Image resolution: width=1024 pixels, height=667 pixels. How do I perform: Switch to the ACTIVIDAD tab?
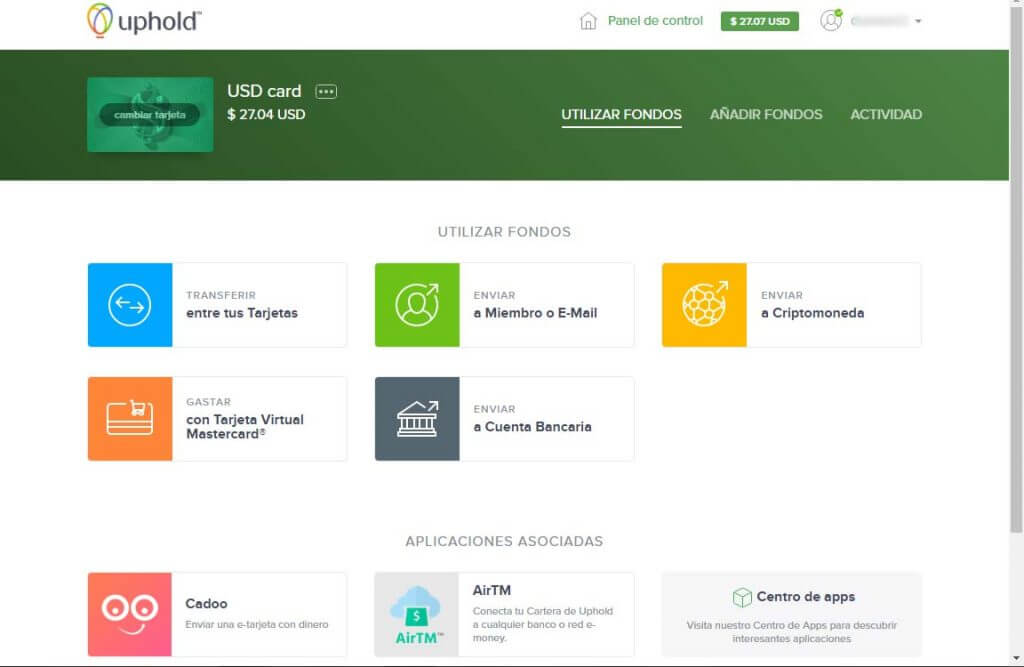tap(886, 114)
